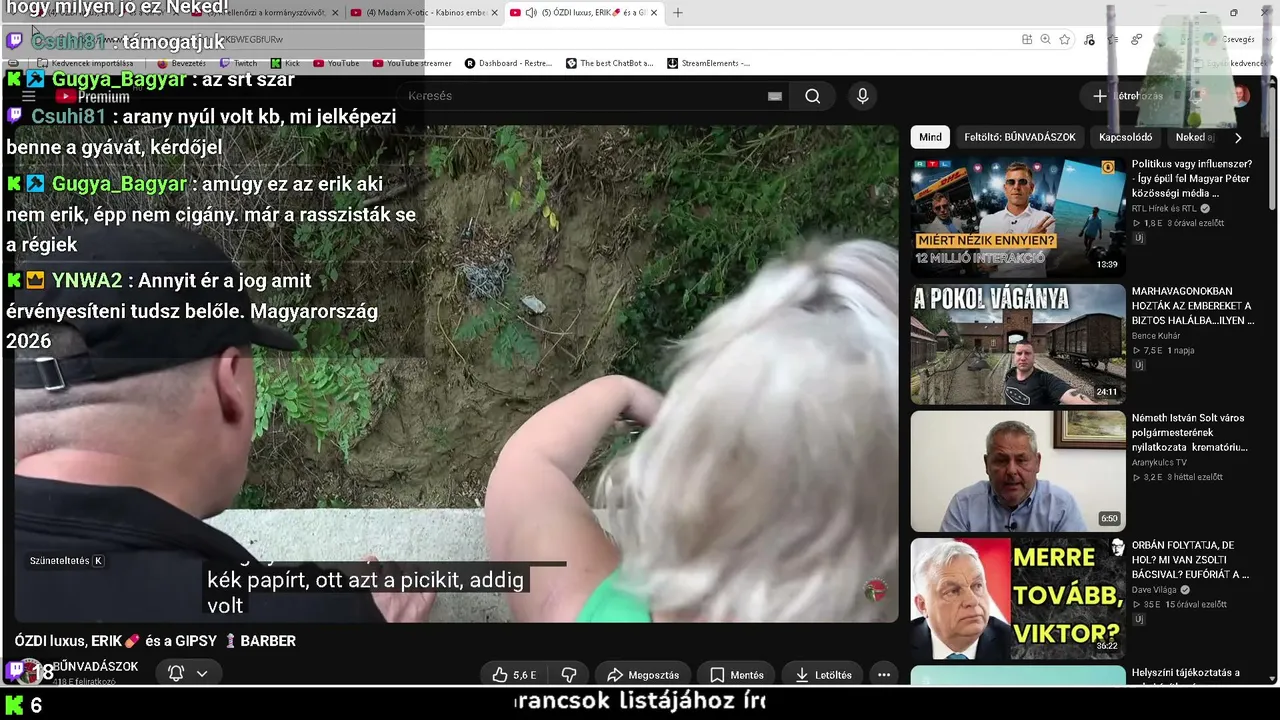The height and width of the screenshot is (720, 1280).
Task: Start voice search with the microphone icon
Action: tap(862, 96)
